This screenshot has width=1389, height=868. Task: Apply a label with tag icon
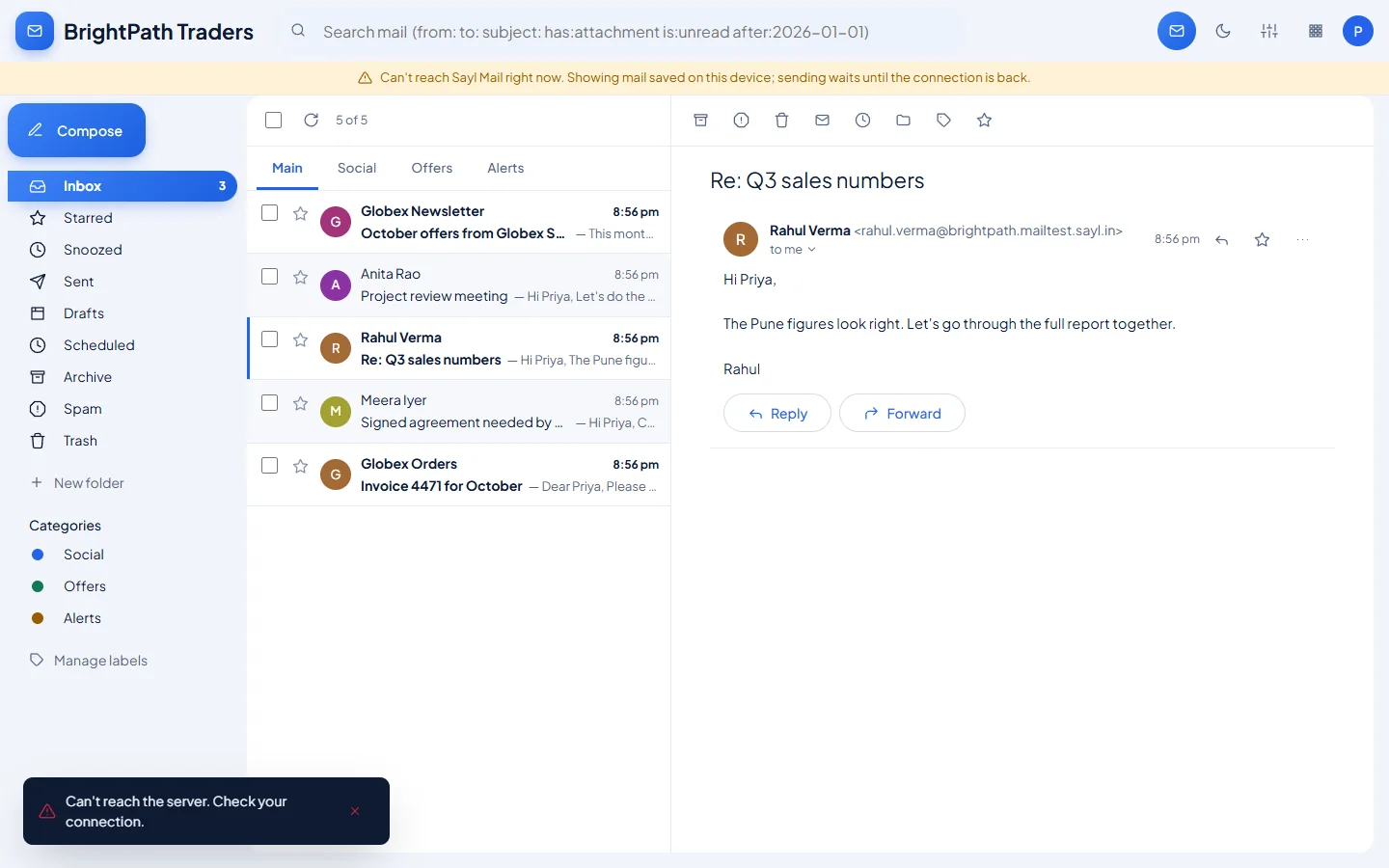(x=944, y=121)
